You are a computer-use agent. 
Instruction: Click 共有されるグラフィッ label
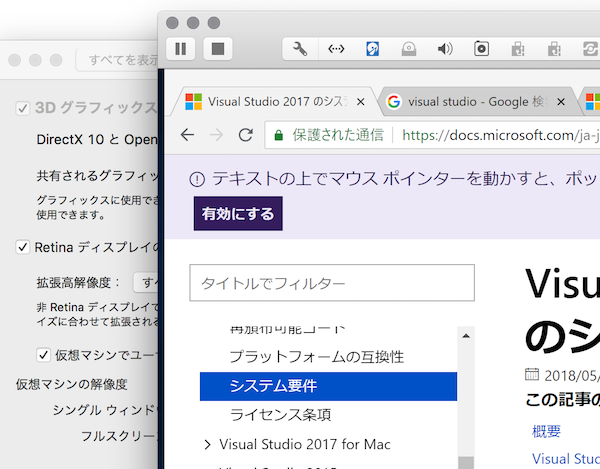(x=97, y=176)
